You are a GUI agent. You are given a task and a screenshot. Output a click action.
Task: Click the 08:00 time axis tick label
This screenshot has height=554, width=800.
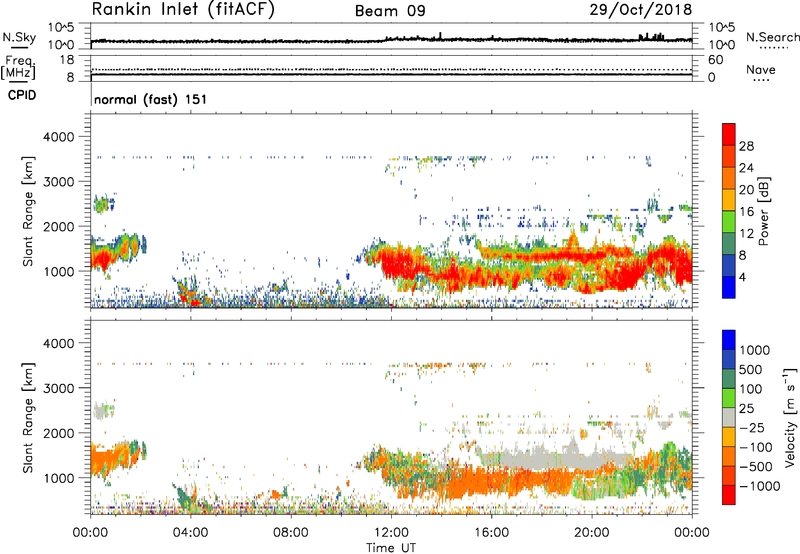click(291, 533)
